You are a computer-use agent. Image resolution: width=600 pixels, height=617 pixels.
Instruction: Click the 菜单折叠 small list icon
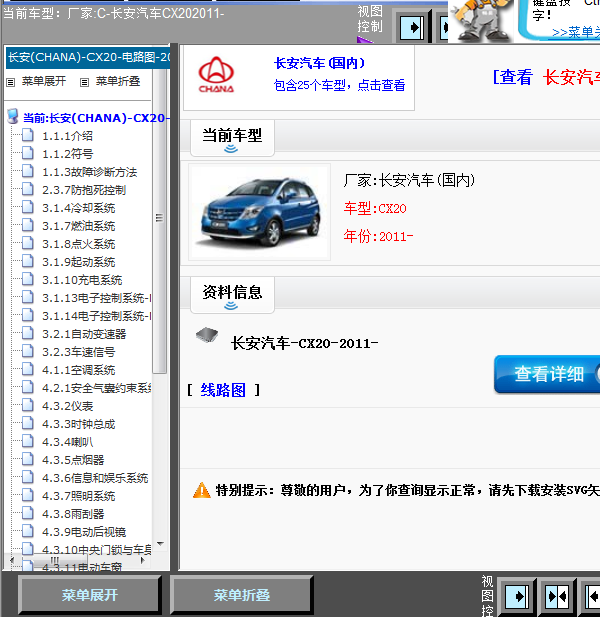tap(84, 82)
